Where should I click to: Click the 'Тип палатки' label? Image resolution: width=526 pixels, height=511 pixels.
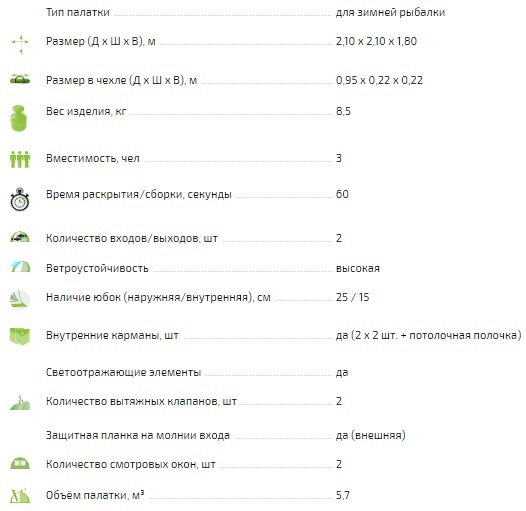(x=78, y=12)
